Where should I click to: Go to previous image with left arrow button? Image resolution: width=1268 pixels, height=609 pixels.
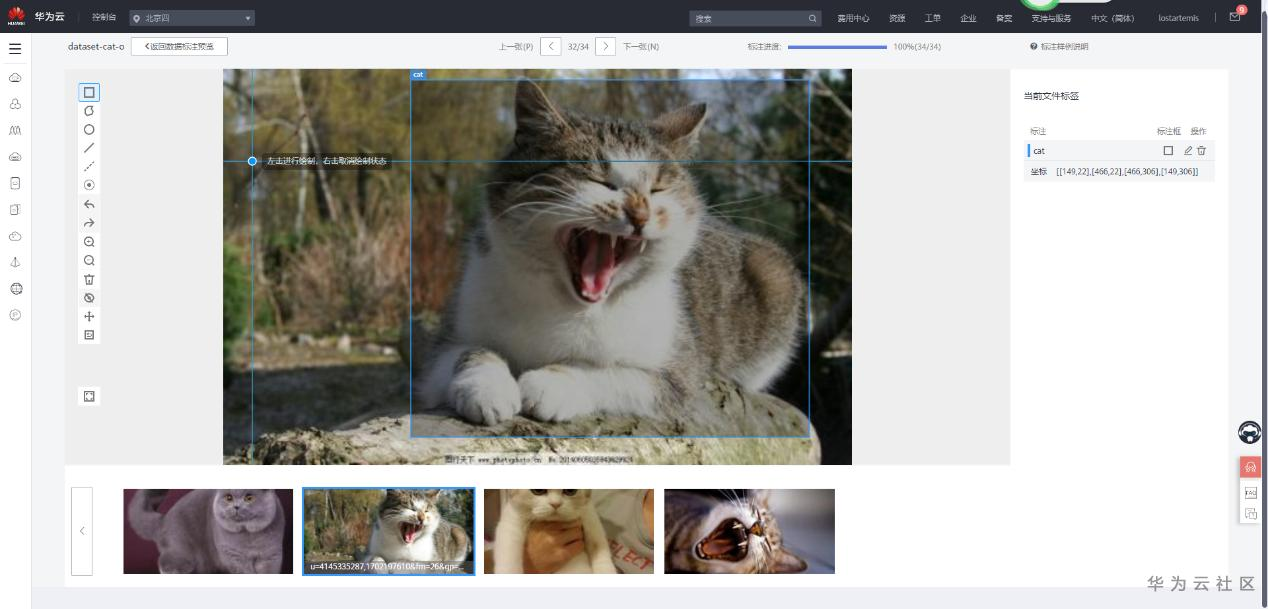tap(550, 46)
